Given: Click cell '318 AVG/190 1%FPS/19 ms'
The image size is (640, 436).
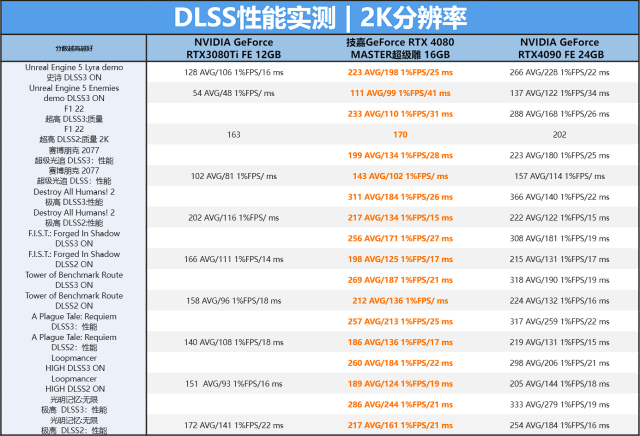Looking at the screenshot, I should pos(560,280).
